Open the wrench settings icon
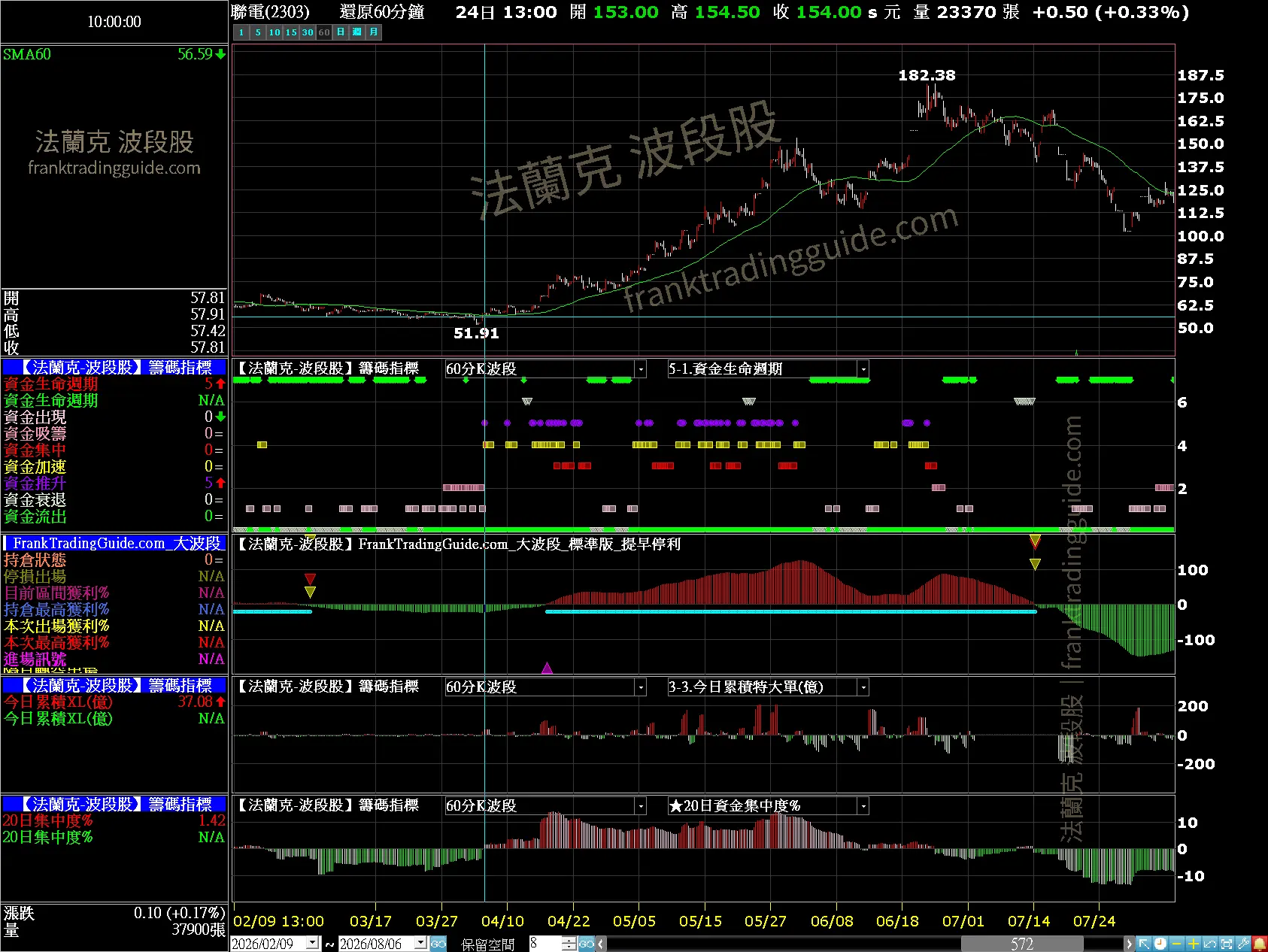1268x952 pixels. [x=1242, y=944]
